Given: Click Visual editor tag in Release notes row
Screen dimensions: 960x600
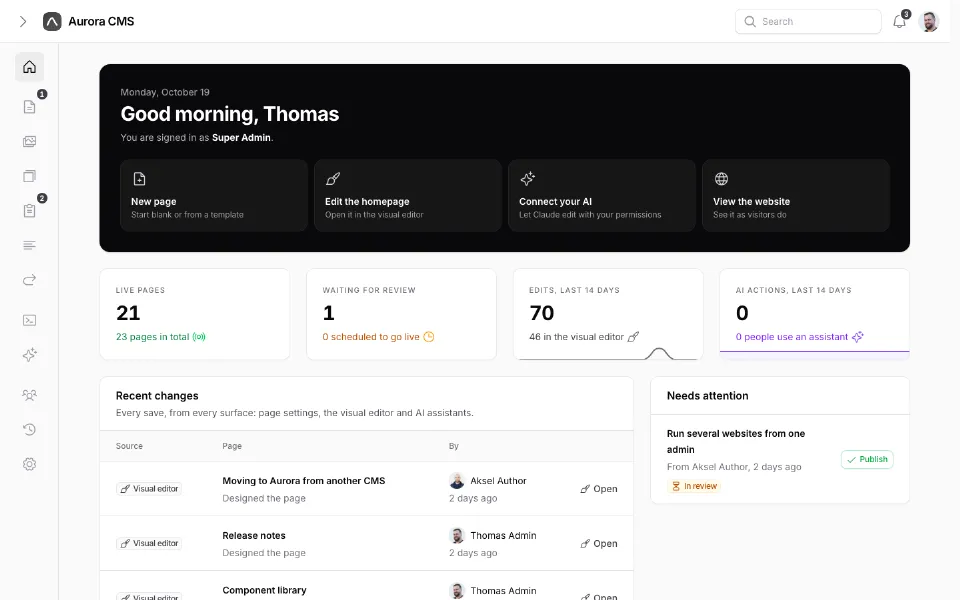Looking at the screenshot, I should coord(149,543).
